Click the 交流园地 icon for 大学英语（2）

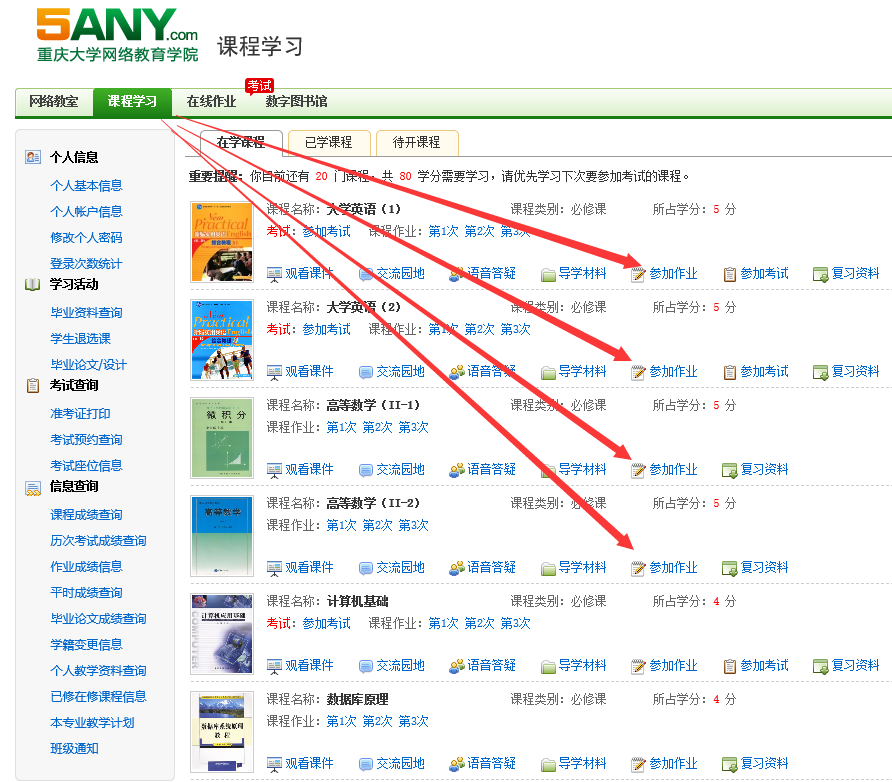366,372
